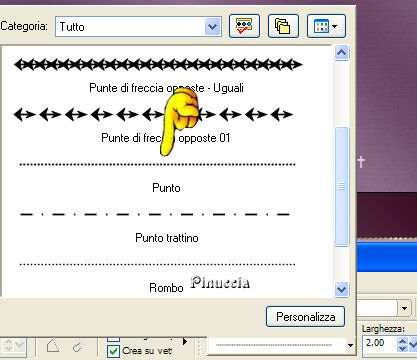The image size is (417, 360).
Task: Click the freehand curve icon in options bar
Action: [x=77, y=346]
